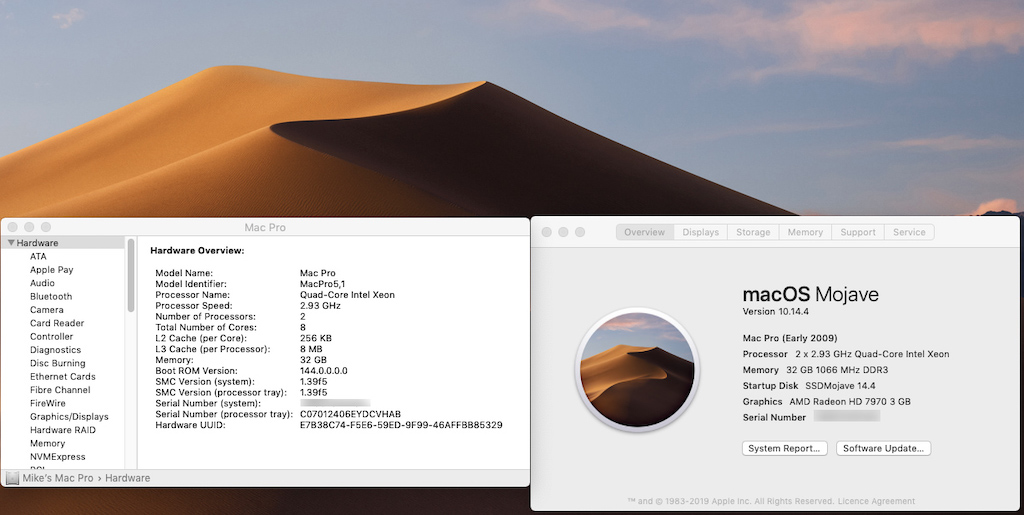Close the Mac Pro System Report window

click(12, 227)
